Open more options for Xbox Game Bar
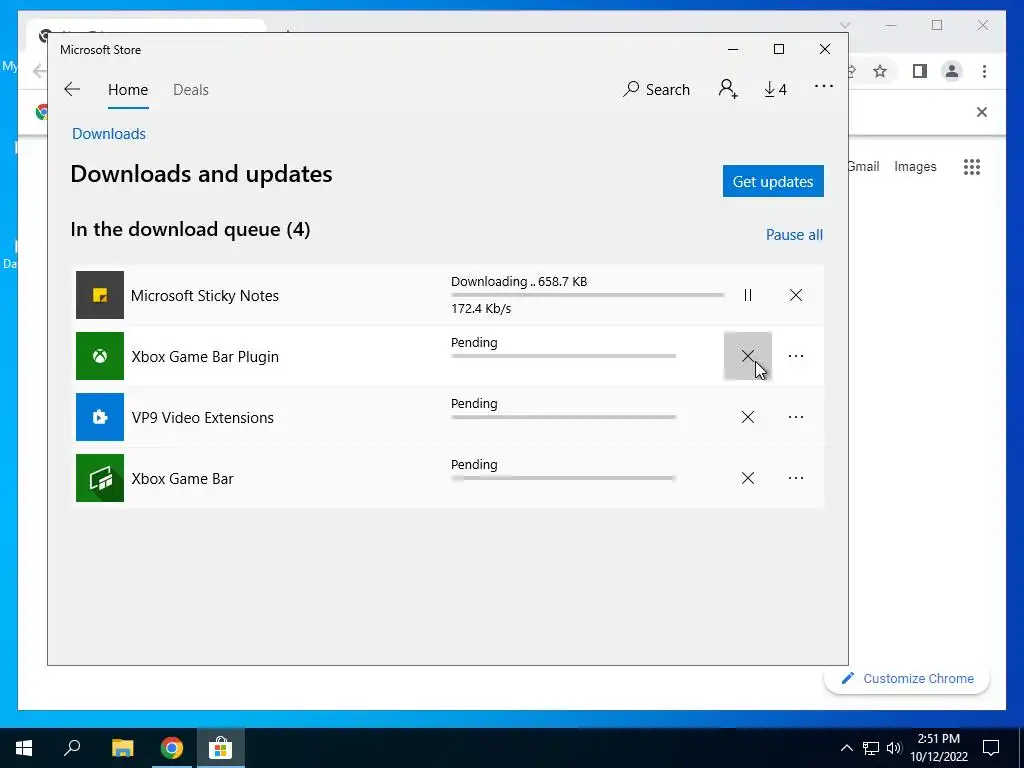This screenshot has height=768, width=1024. tap(795, 478)
